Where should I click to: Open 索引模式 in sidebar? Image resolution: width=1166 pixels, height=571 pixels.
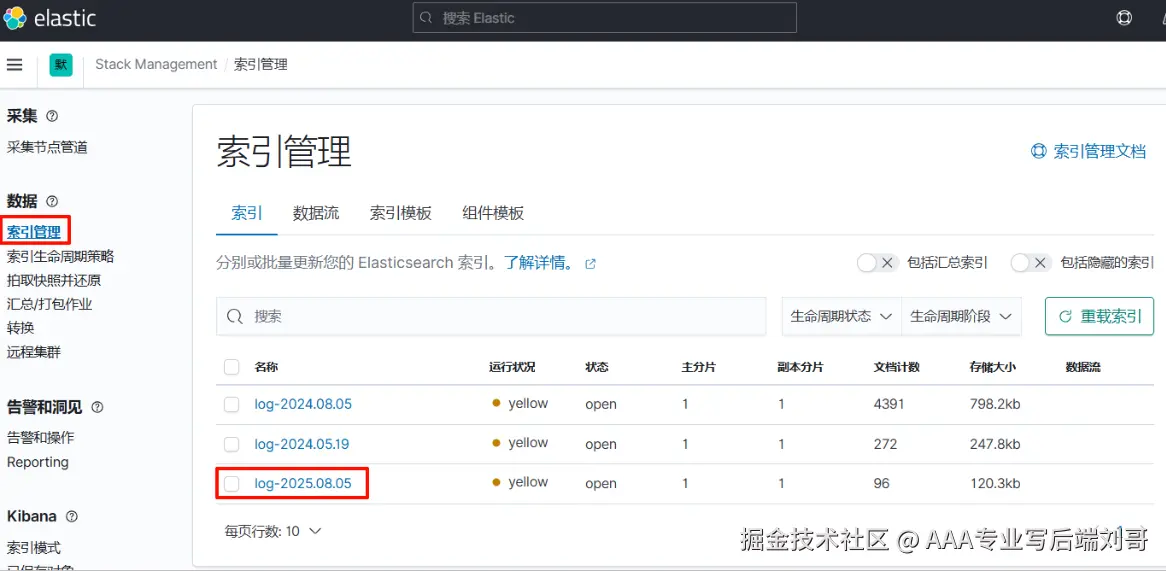tap(33, 548)
